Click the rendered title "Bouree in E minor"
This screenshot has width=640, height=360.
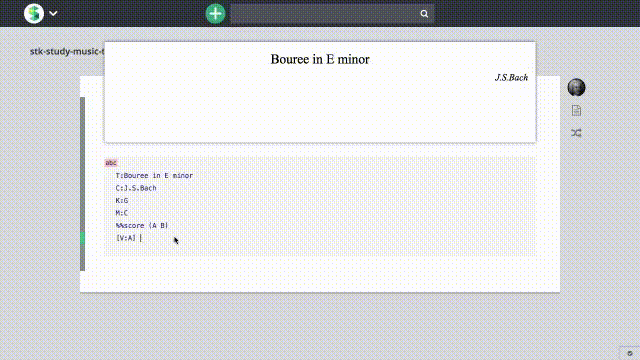(x=320, y=59)
